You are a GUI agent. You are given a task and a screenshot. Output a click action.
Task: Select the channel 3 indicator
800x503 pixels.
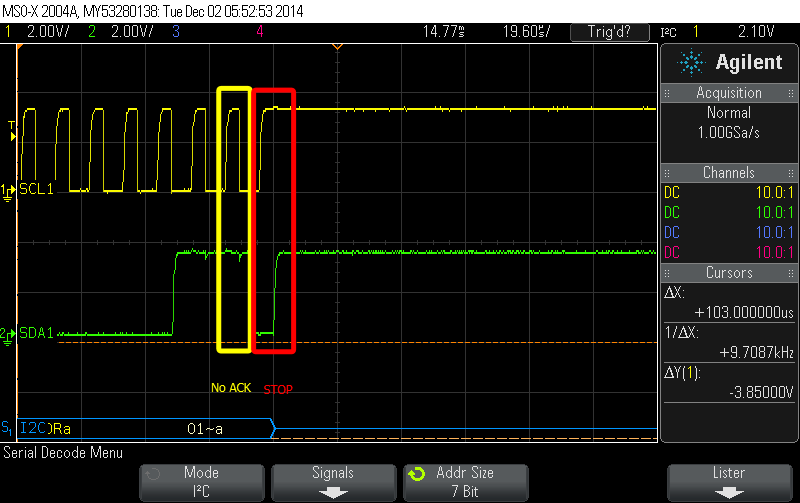(176, 32)
